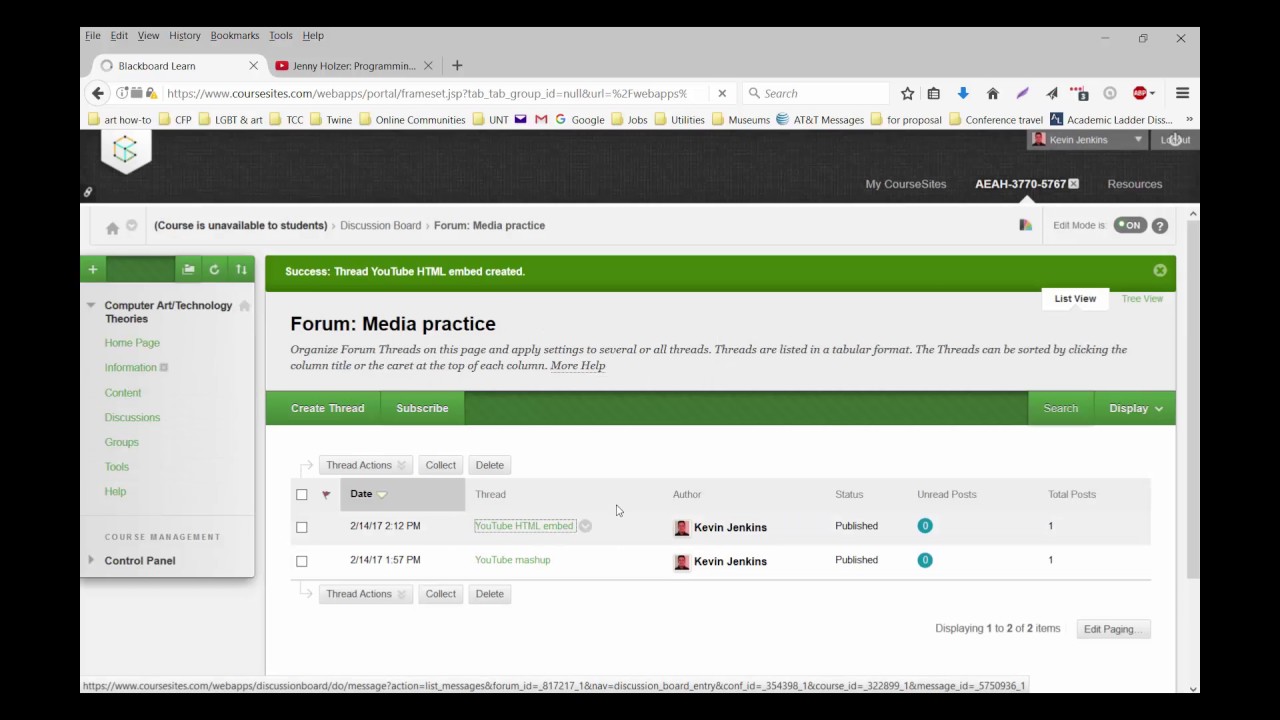The height and width of the screenshot is (720, 1280).
Task: Open Resources tab
Action: point(1135,184)
